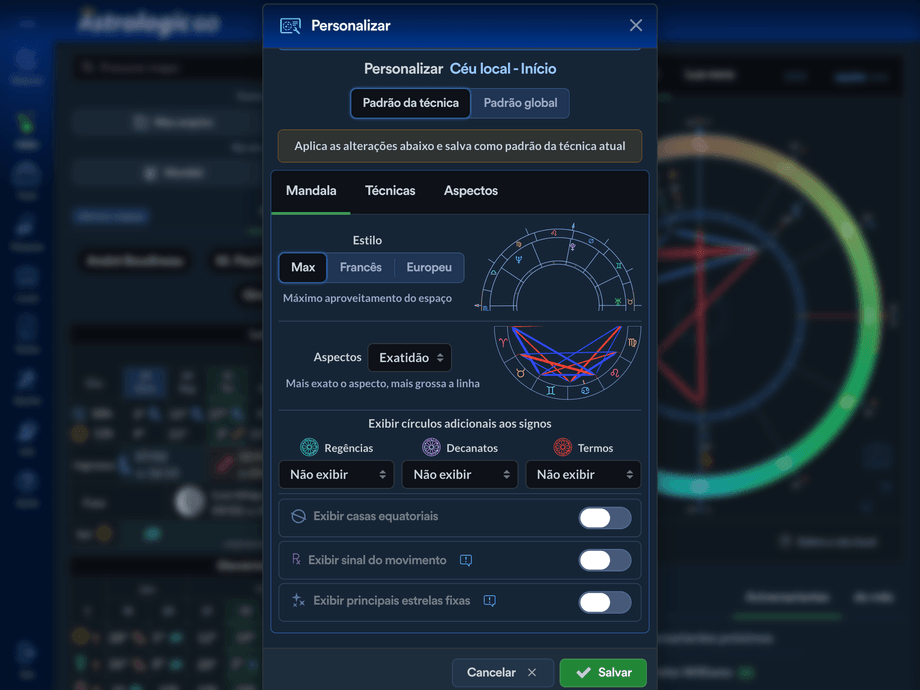
Task: Click the heading "Exibir círculos adicionais aos signos"
Action: (x=460, y=424)
